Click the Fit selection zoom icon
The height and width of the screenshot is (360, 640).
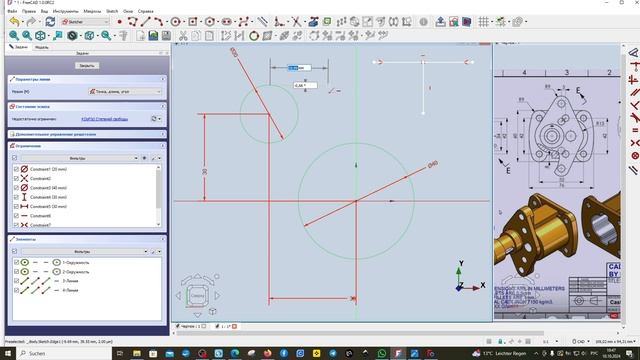point(27,36)
